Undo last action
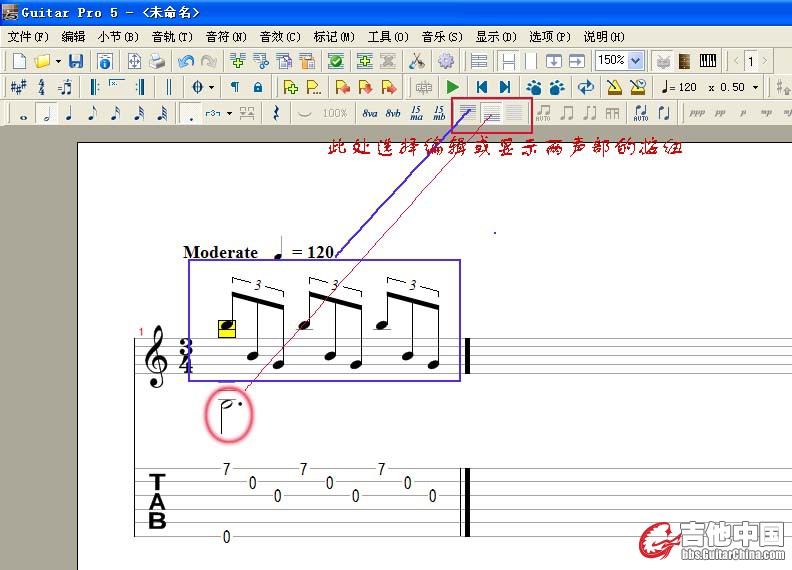This screenshot has width=792, height=570. click(186, 61)
